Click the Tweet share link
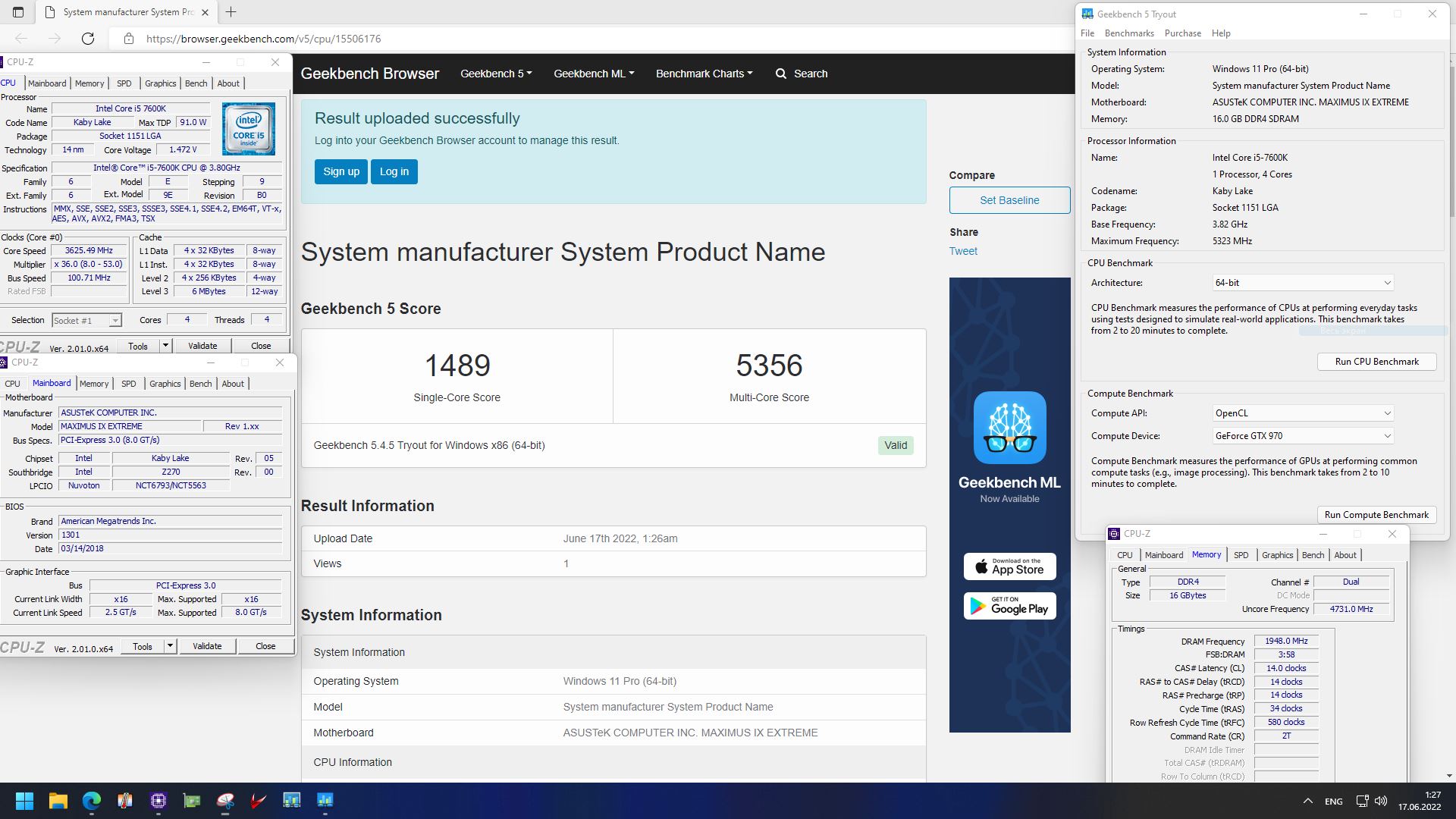This screenshot has width=1456, height=819. coord(963,251)
